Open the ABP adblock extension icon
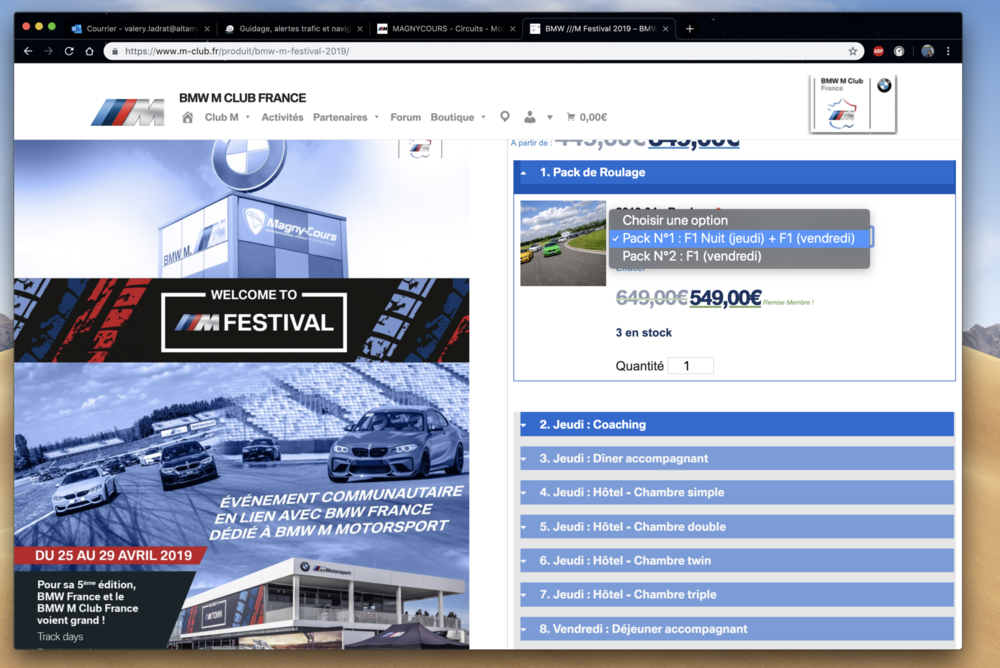Viewport: 1000px width, 668px height. (878, 51)
